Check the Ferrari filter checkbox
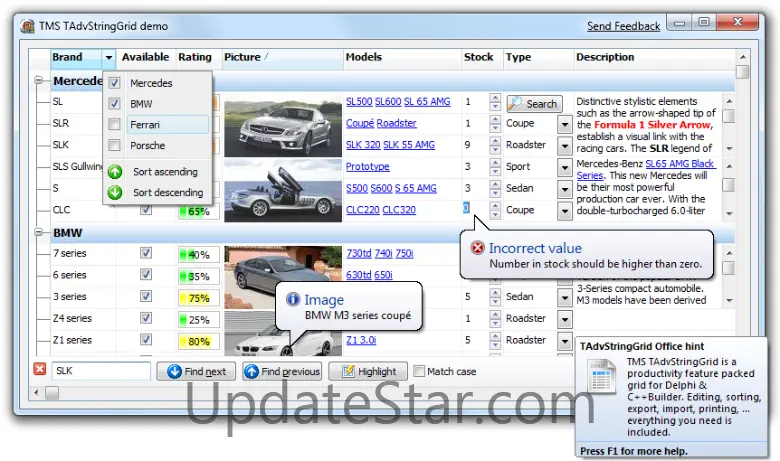The image size is (780, 461). click(x=115, y=125)
